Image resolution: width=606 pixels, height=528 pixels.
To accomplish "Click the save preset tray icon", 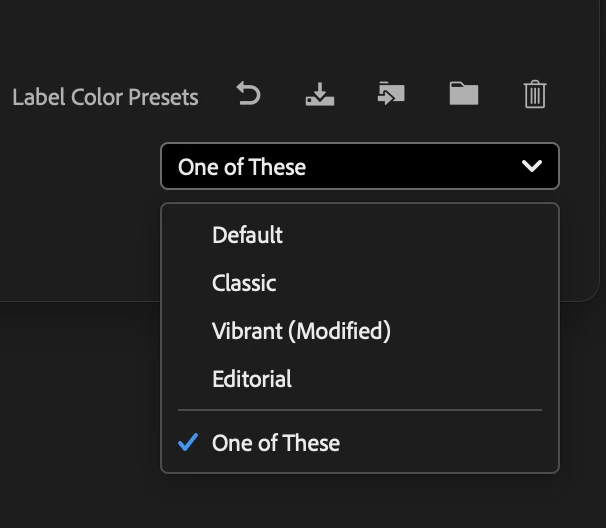I will coord(319,95).
